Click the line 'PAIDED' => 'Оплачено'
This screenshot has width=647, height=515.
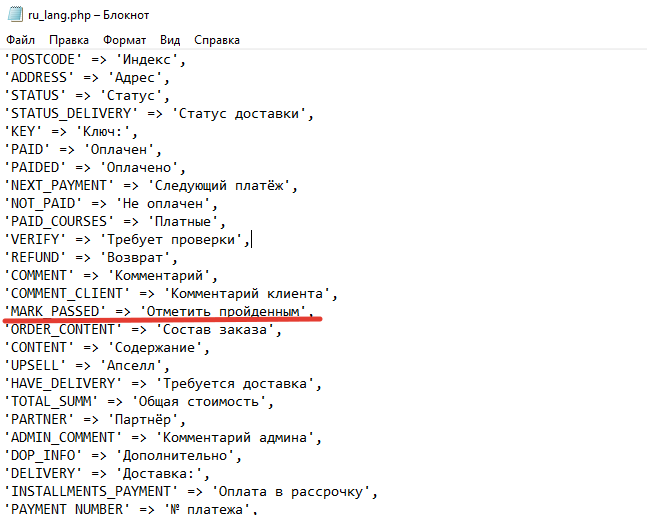point(95,168)
